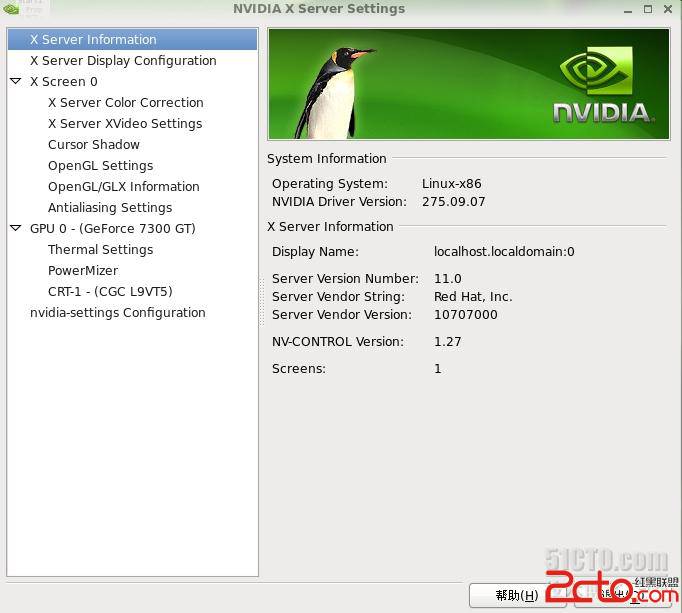Viewport: 682px width, 613px height.
Task: Click the NVIDIA Driver Version label
Action: coord(339,202)
